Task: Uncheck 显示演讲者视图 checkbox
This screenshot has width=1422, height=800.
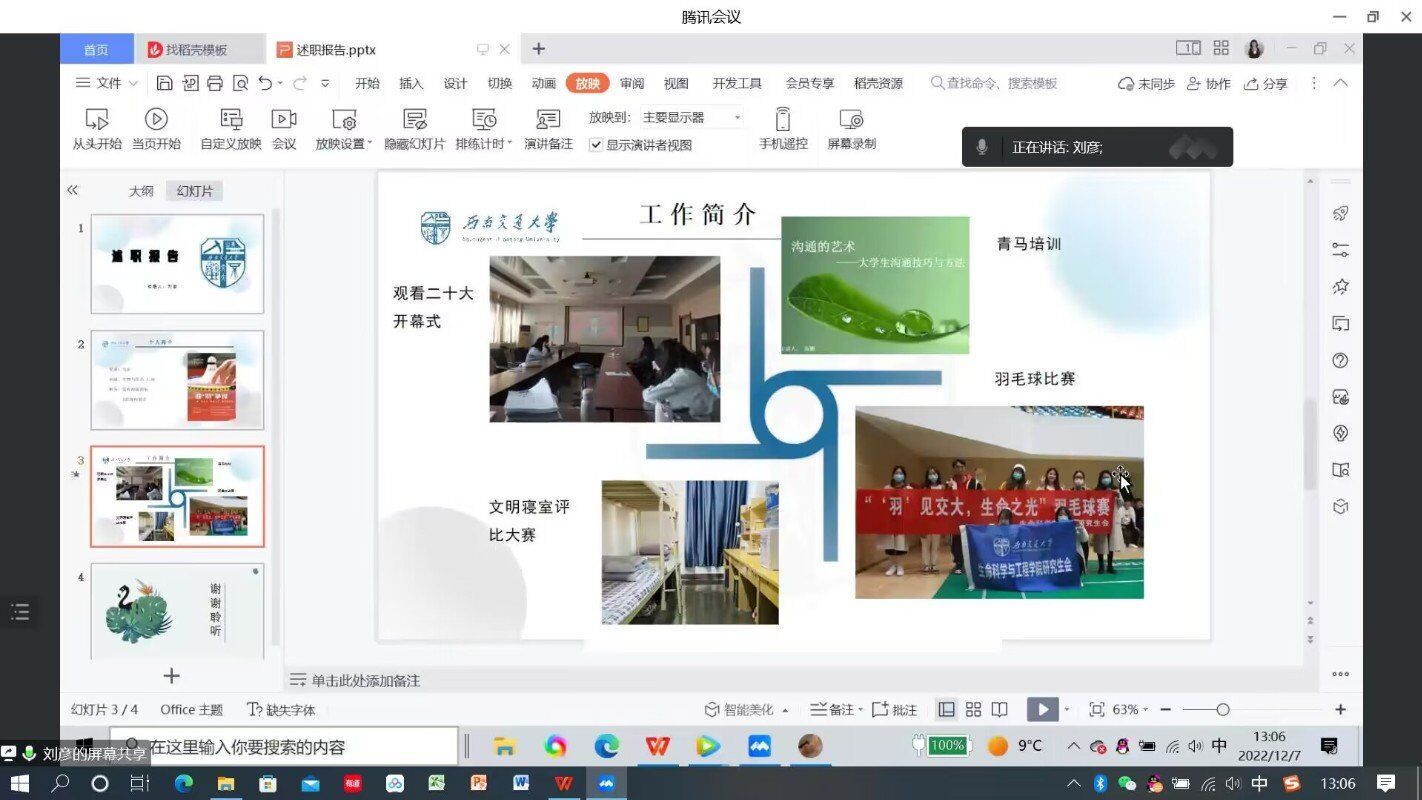Action: point(596,145)
